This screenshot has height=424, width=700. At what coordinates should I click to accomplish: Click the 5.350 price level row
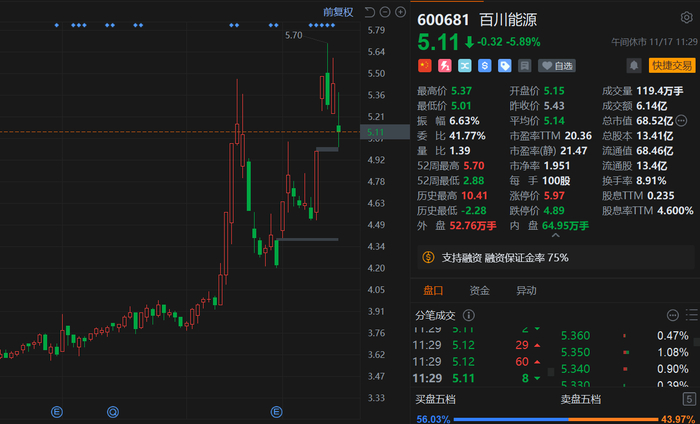coord(625,352)
